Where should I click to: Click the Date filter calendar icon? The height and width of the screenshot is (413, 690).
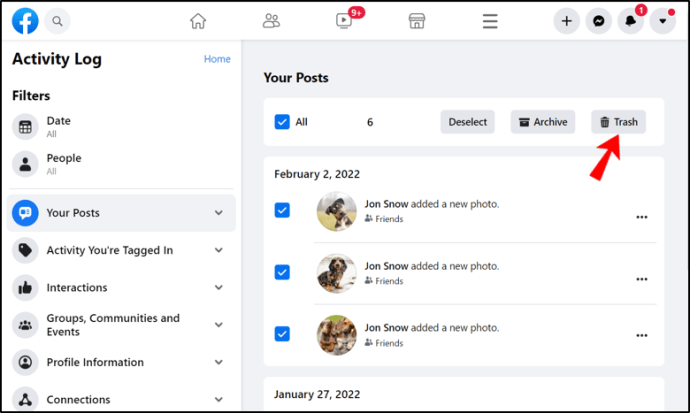(x=25, y=127)
